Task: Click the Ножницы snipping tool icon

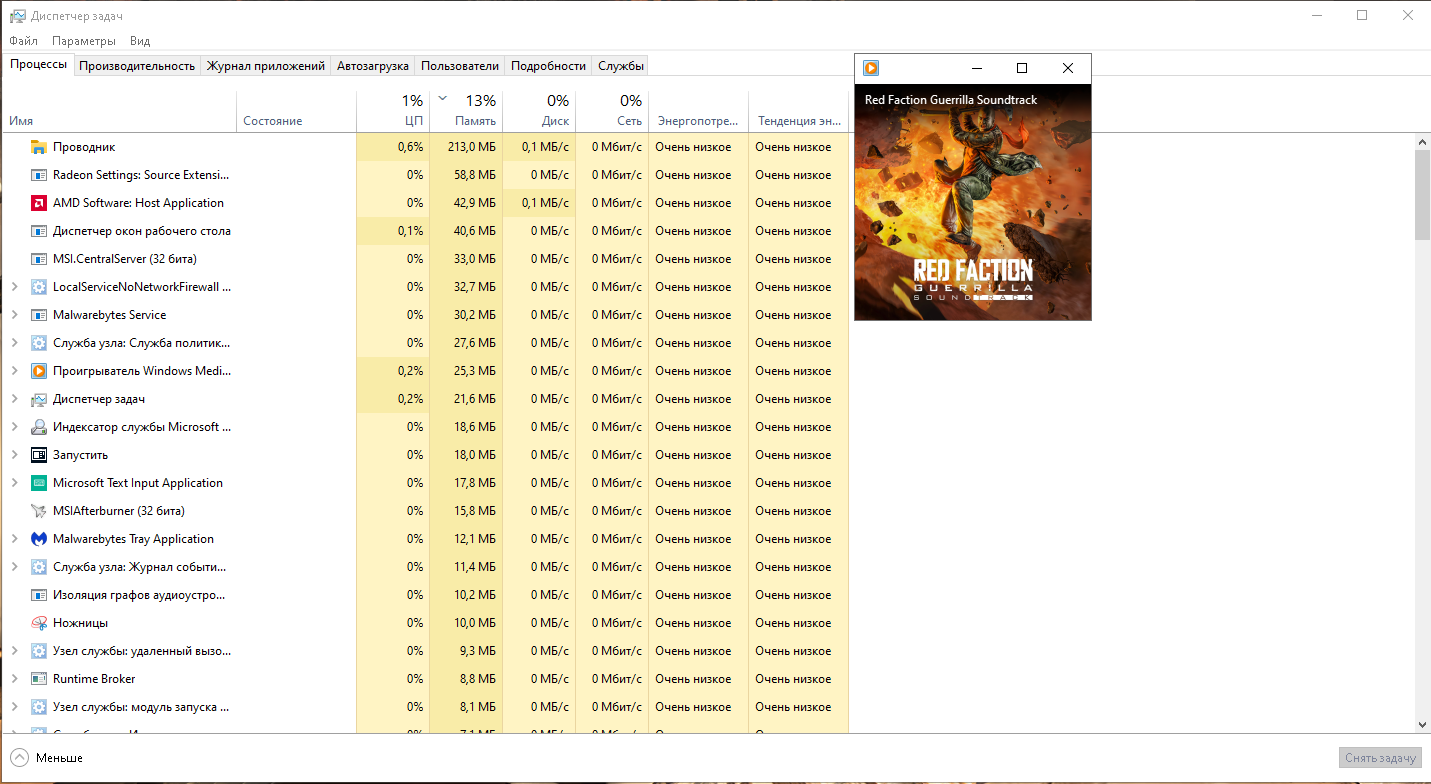Action: [x=39, y=623]
